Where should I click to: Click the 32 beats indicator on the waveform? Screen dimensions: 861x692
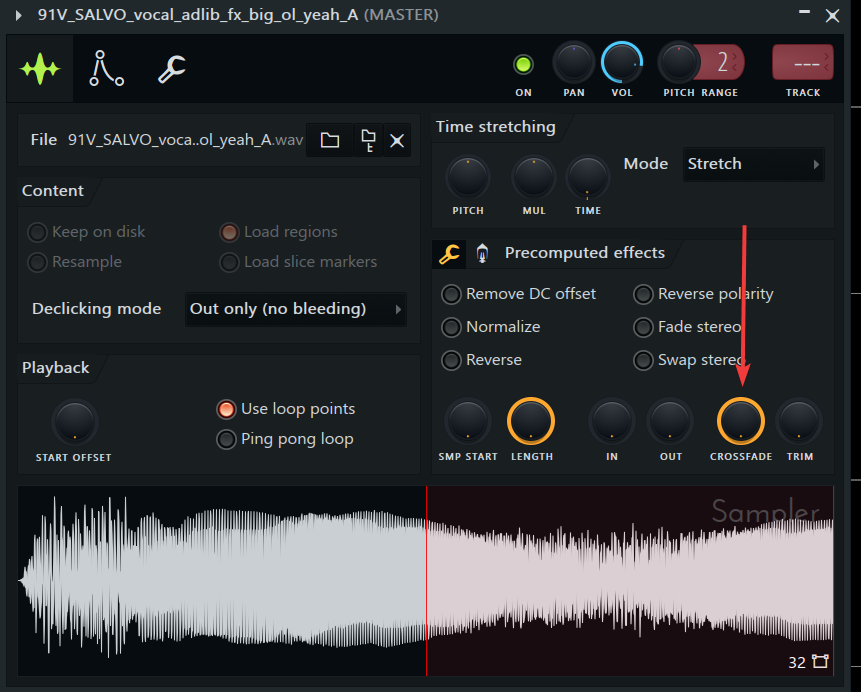pyautogui.click(x=797, y=662)
